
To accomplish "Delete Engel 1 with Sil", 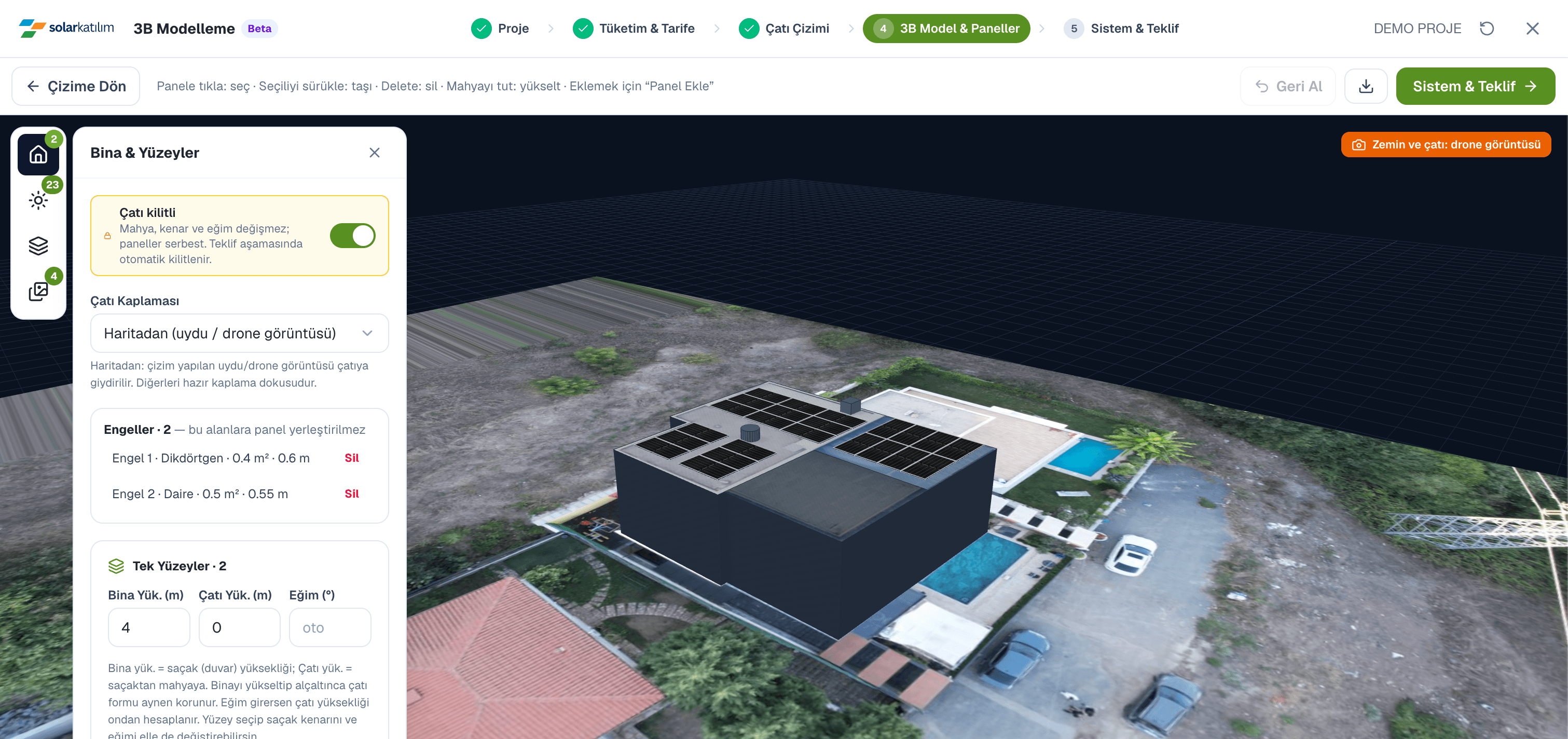I will click(352, 458).
